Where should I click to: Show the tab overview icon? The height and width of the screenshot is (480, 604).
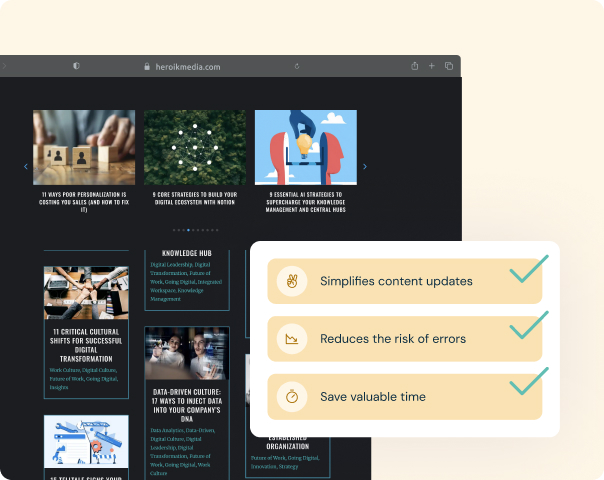point(449,66)
